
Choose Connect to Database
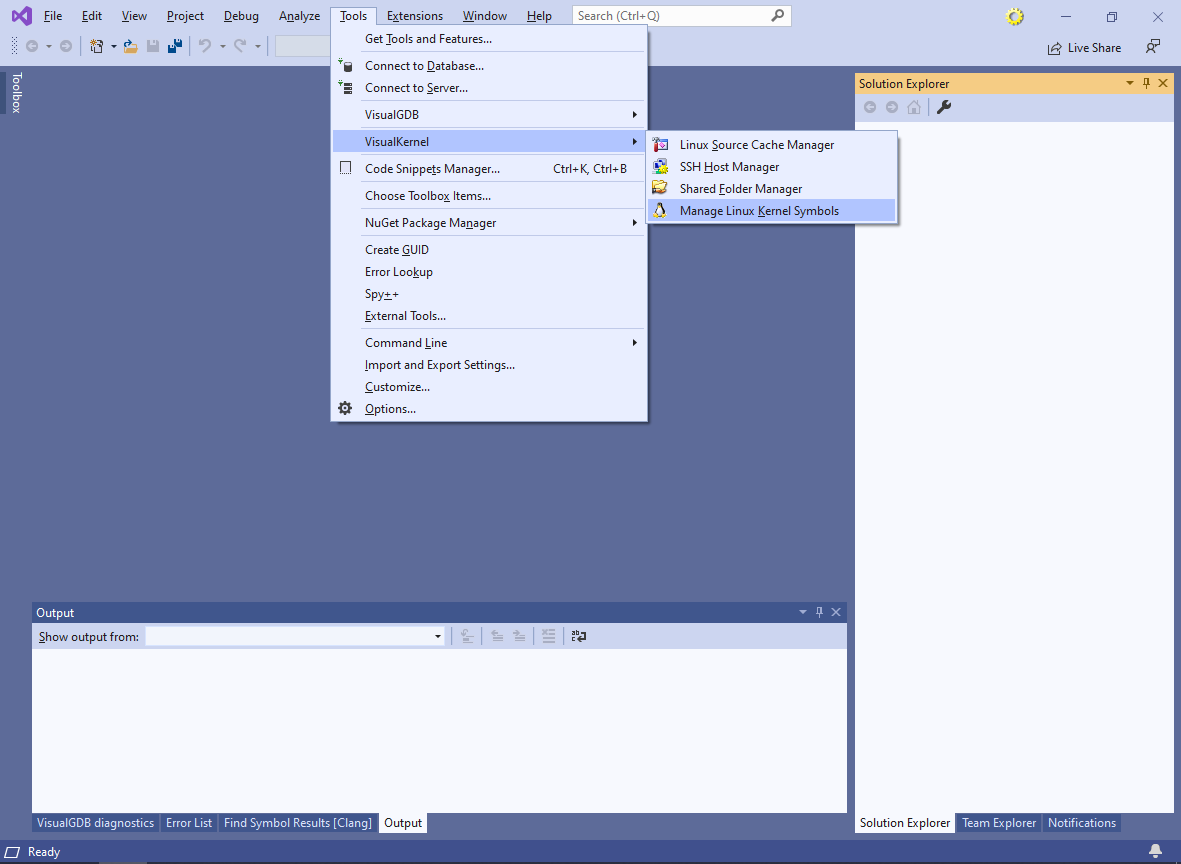pyautogui.click(x=489, y=66)
